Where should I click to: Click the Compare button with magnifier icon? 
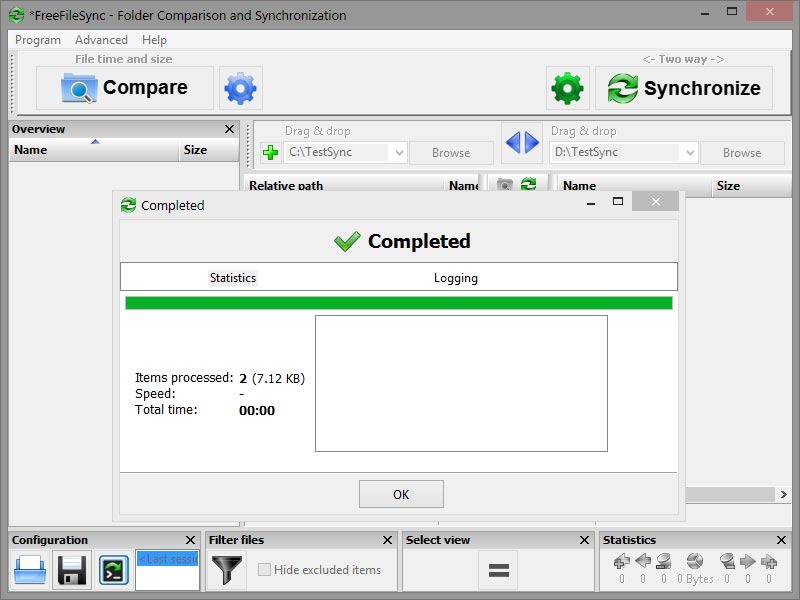[125, 88]
